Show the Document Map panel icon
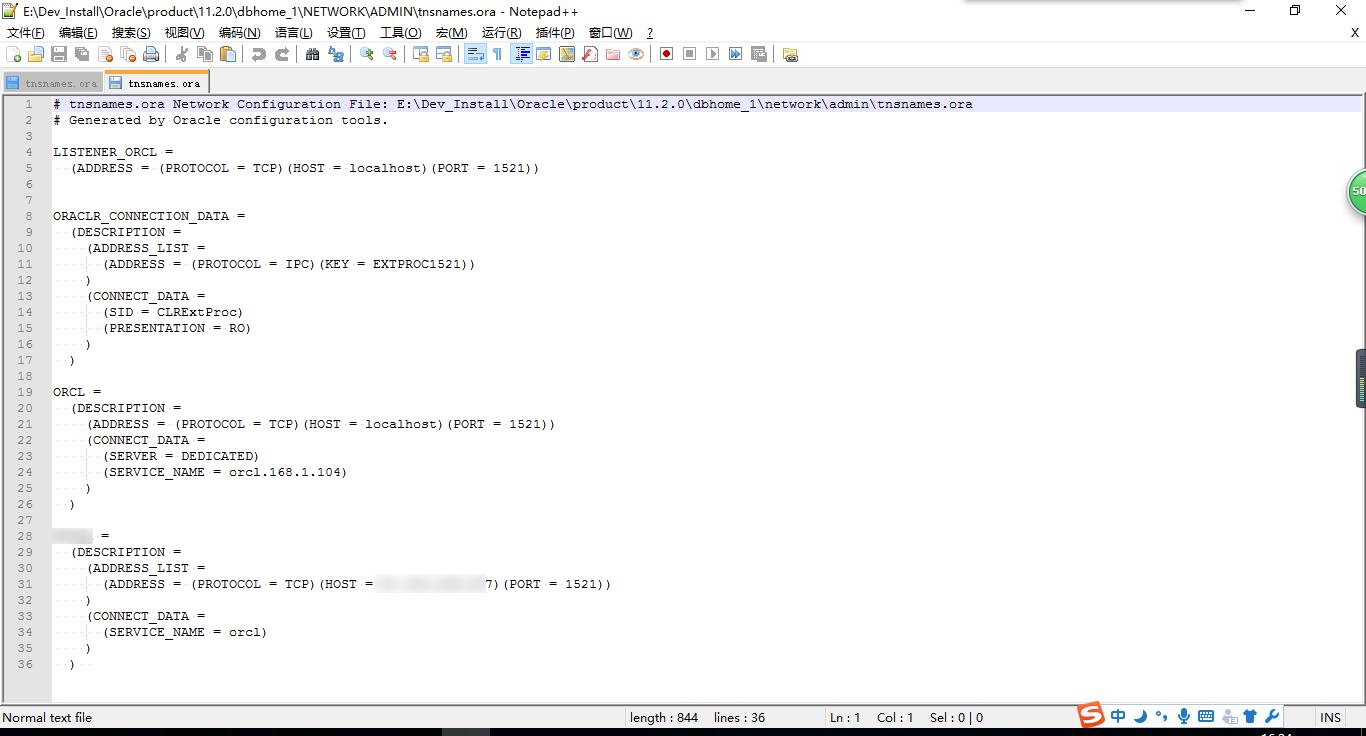The width and height of the screenshot is (1366, 736). click(567, 54)
